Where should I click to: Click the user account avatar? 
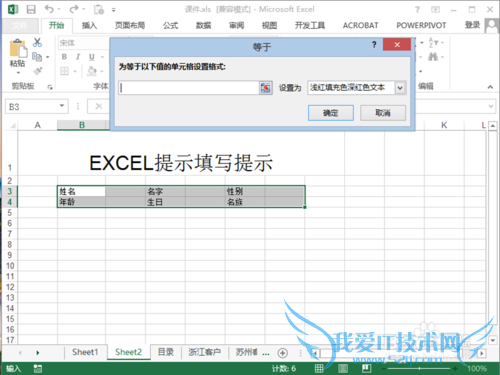click(x=491, y=26)
